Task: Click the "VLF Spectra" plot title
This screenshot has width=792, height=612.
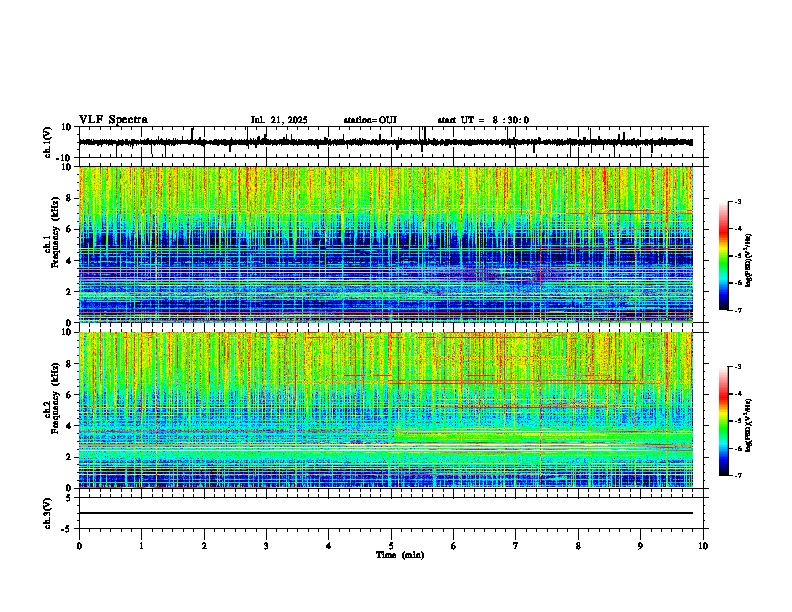Action: [x=113, y=120]
